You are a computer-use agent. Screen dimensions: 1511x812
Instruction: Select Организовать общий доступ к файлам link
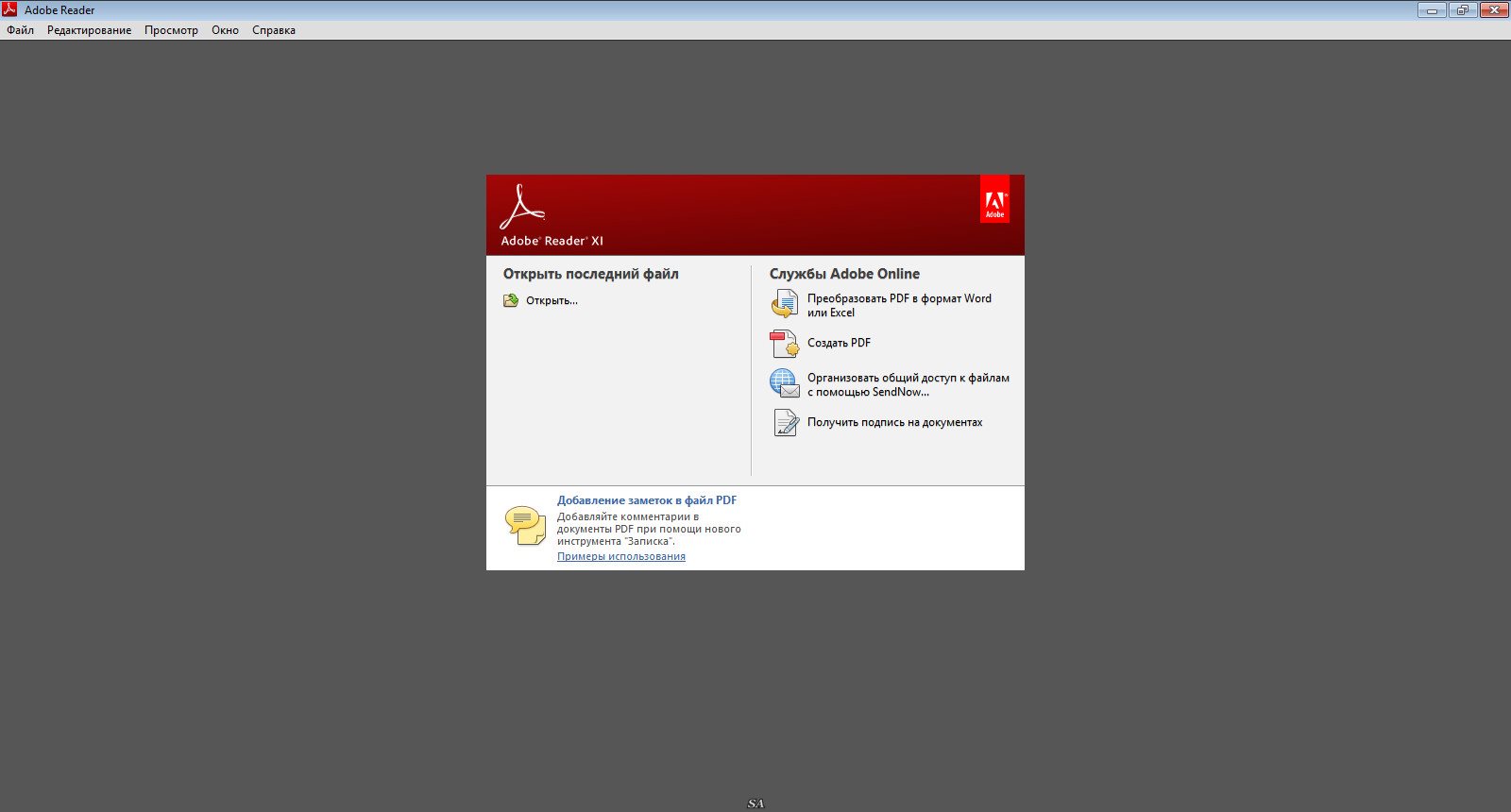[908, 384]
